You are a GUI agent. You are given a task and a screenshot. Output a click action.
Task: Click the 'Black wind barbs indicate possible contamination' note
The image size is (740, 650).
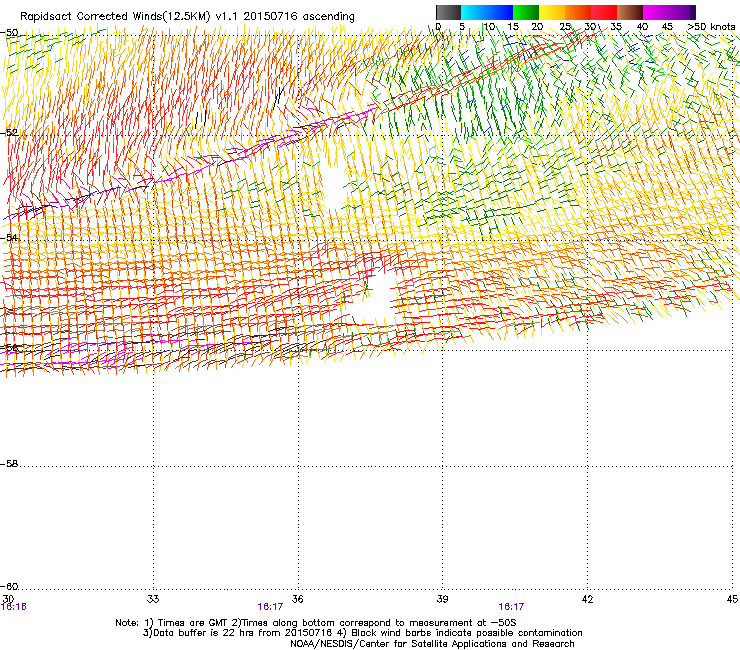pos(467,633)
